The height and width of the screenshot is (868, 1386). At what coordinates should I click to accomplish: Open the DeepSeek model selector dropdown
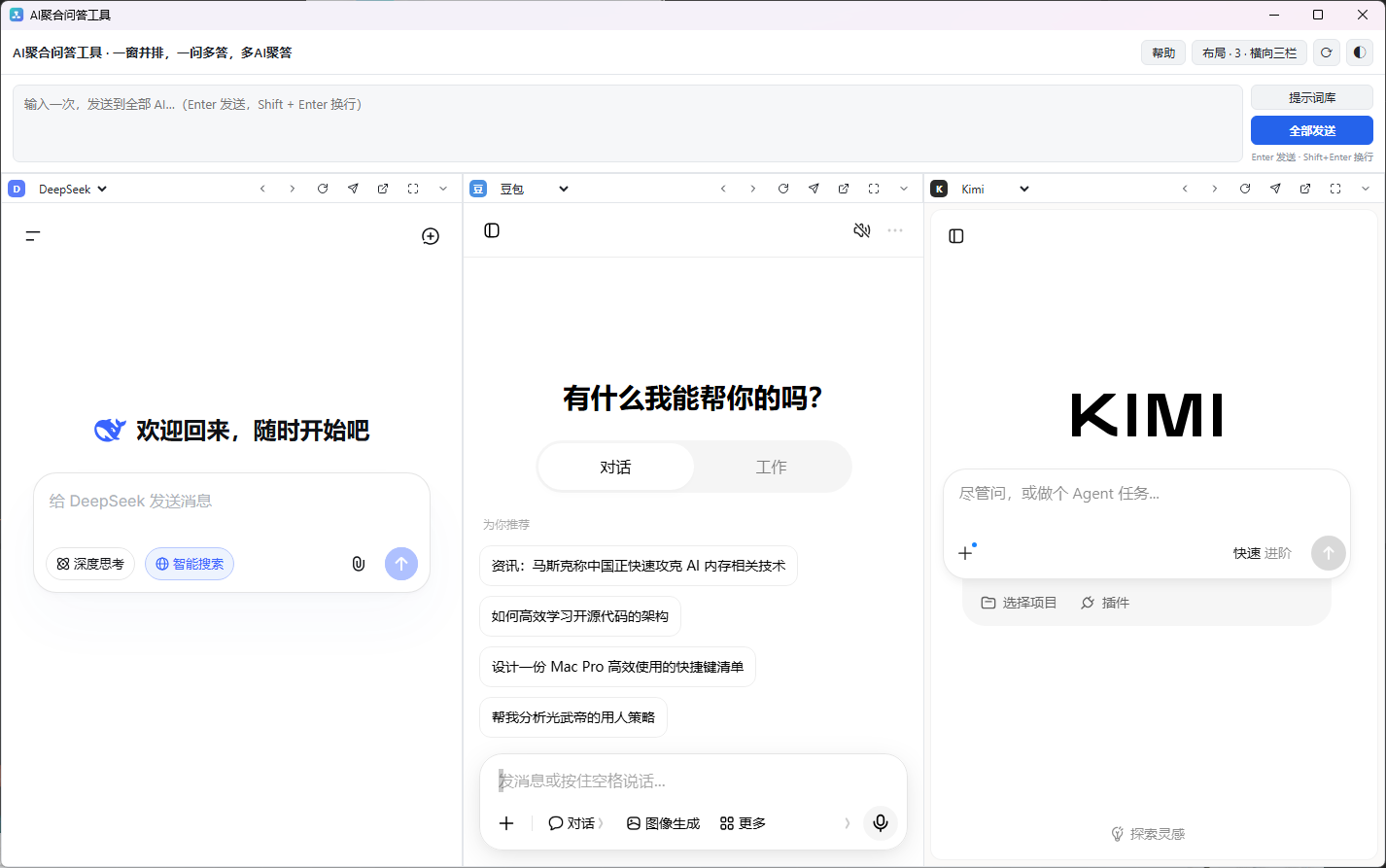(72, 190)
